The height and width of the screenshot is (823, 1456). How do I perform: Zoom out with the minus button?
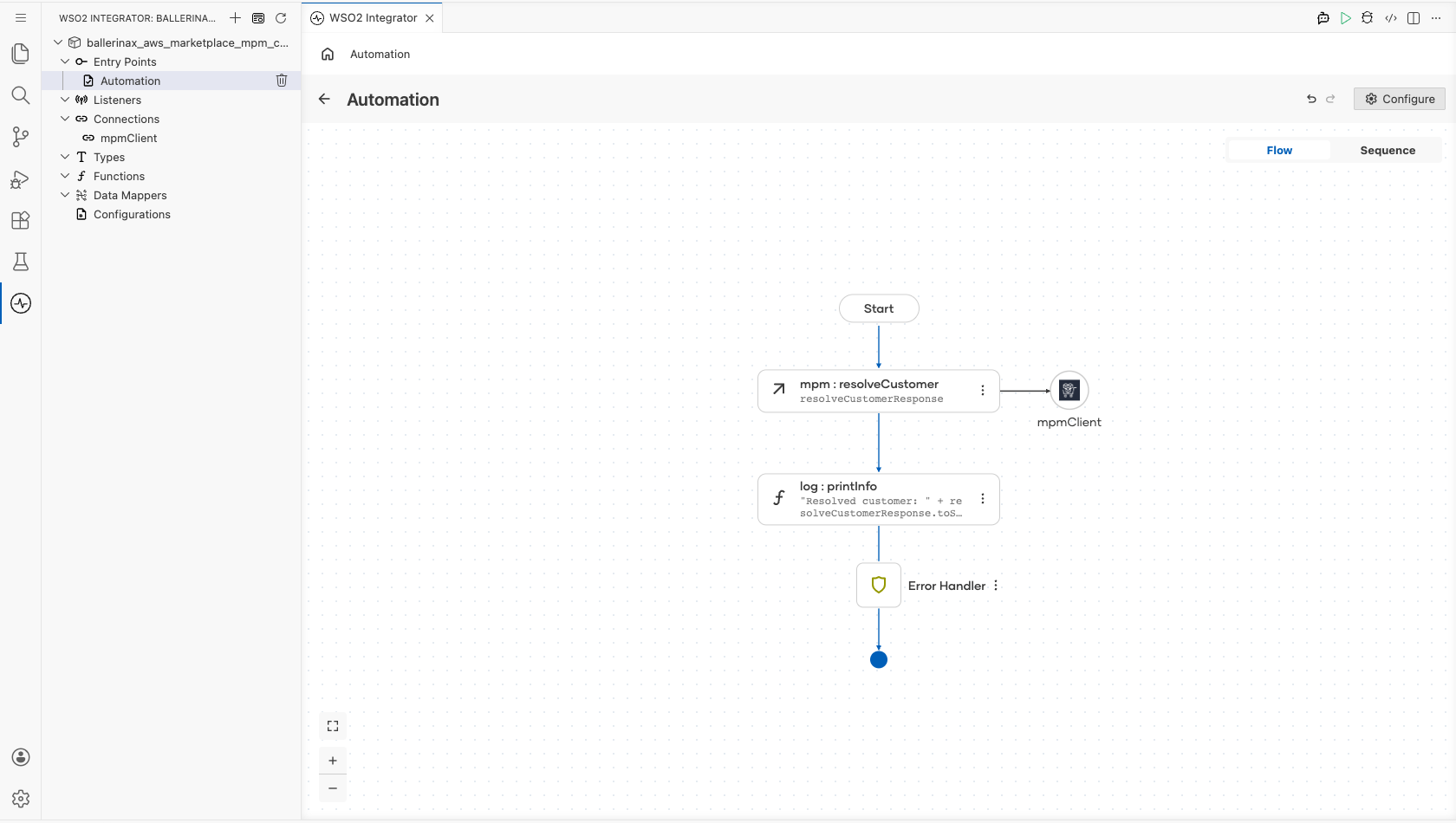[x=333, y=788]
